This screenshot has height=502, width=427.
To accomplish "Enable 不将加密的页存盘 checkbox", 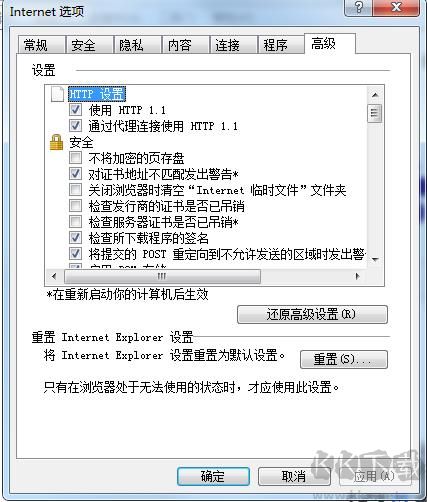I will (75, 158).
